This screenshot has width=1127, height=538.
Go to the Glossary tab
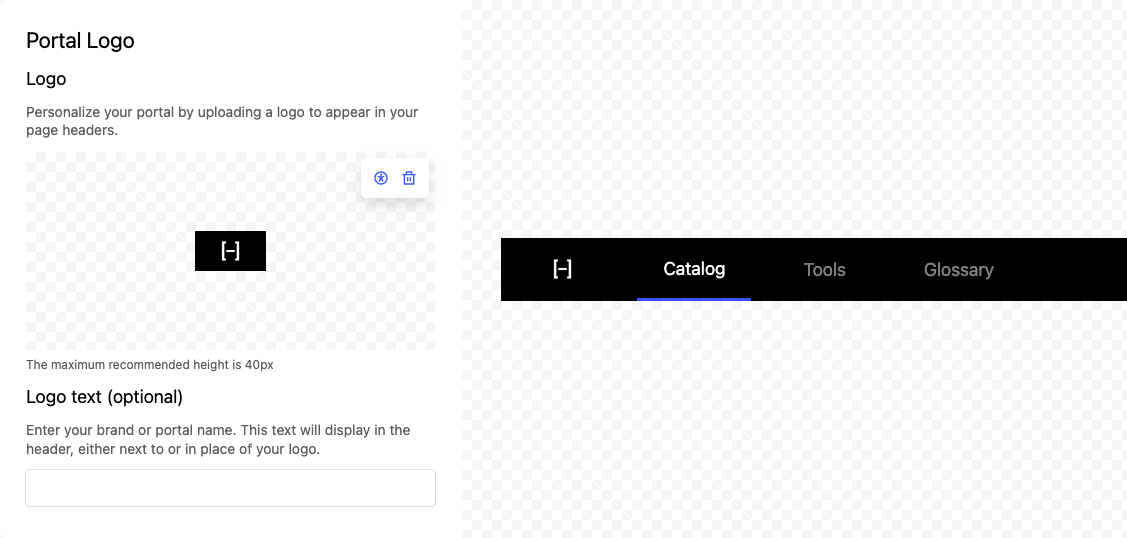coord(958,270)
